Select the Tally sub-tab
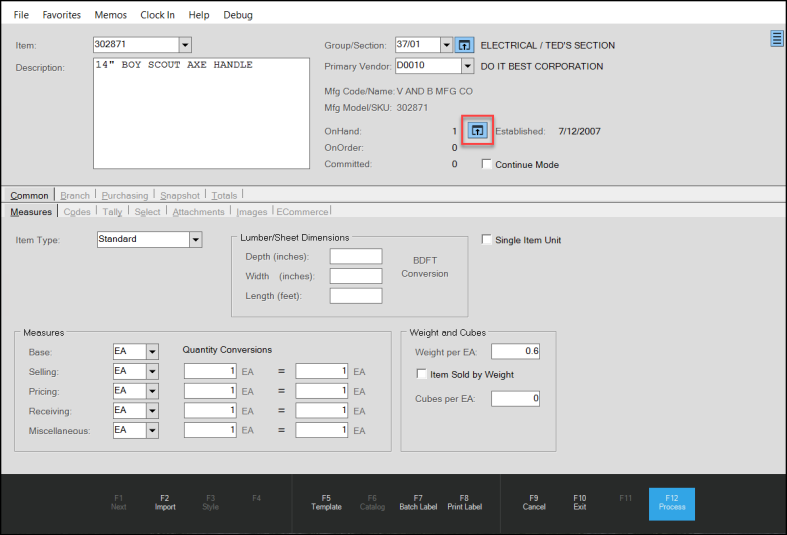787x535 pixels. point(112,212)
